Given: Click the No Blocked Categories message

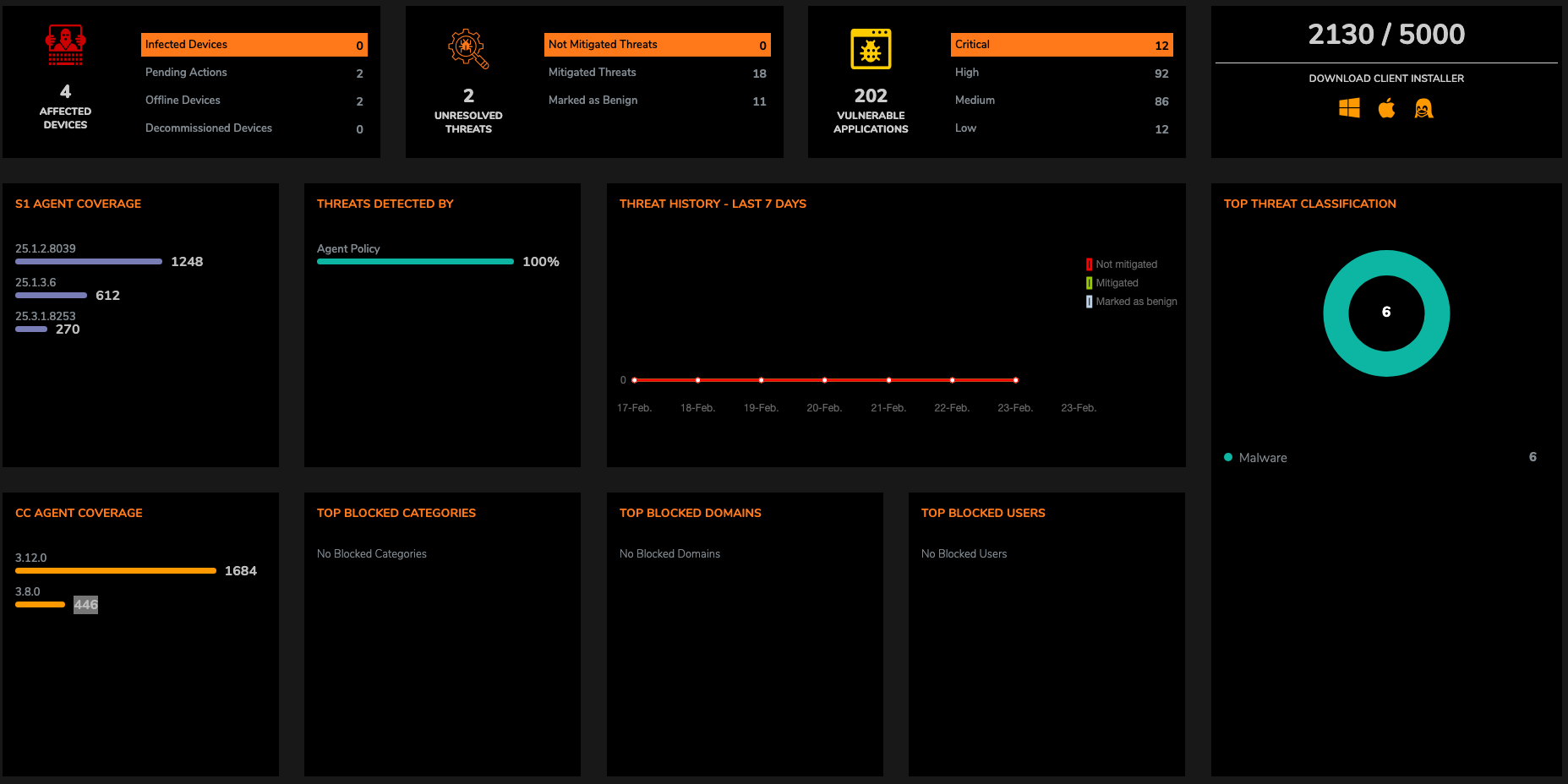Looking at the screenshot, I should (x=372, y=554).
